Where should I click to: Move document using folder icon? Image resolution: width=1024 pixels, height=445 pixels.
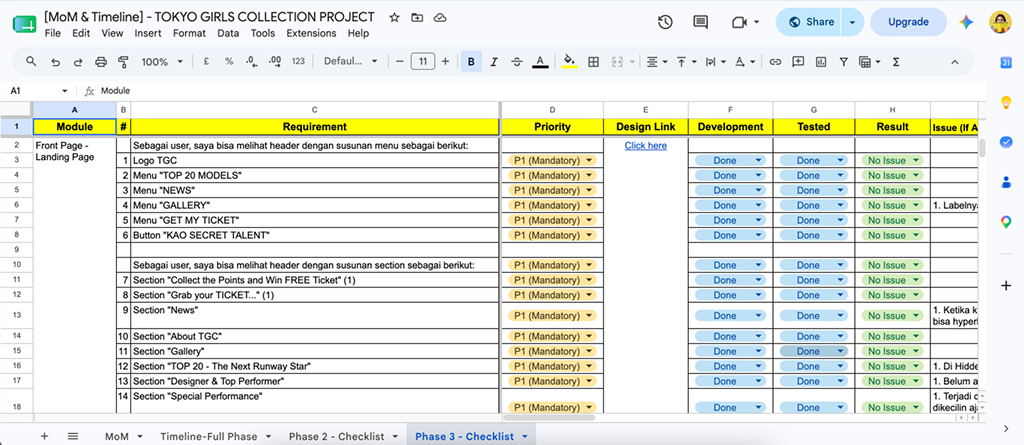[x=417, y=18]
